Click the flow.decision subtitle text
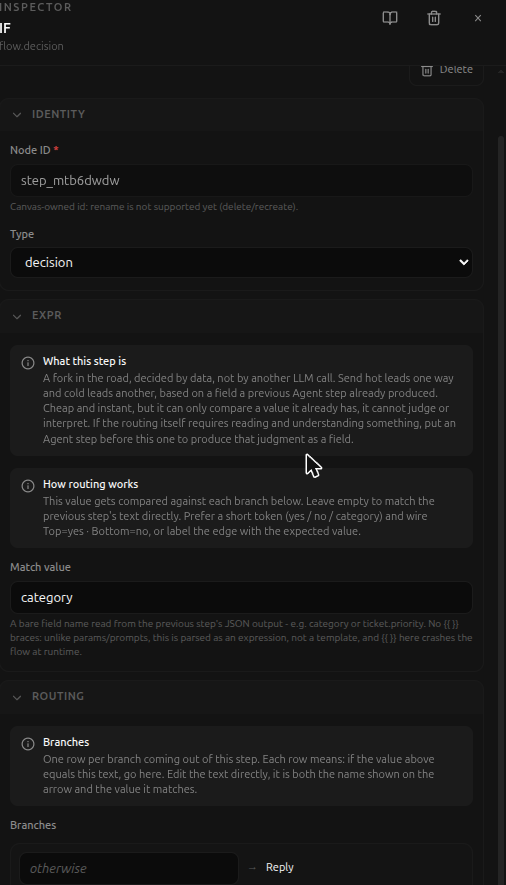Image resolution: width=506 pixels, height=885 pixels. (x=32, y=46)
